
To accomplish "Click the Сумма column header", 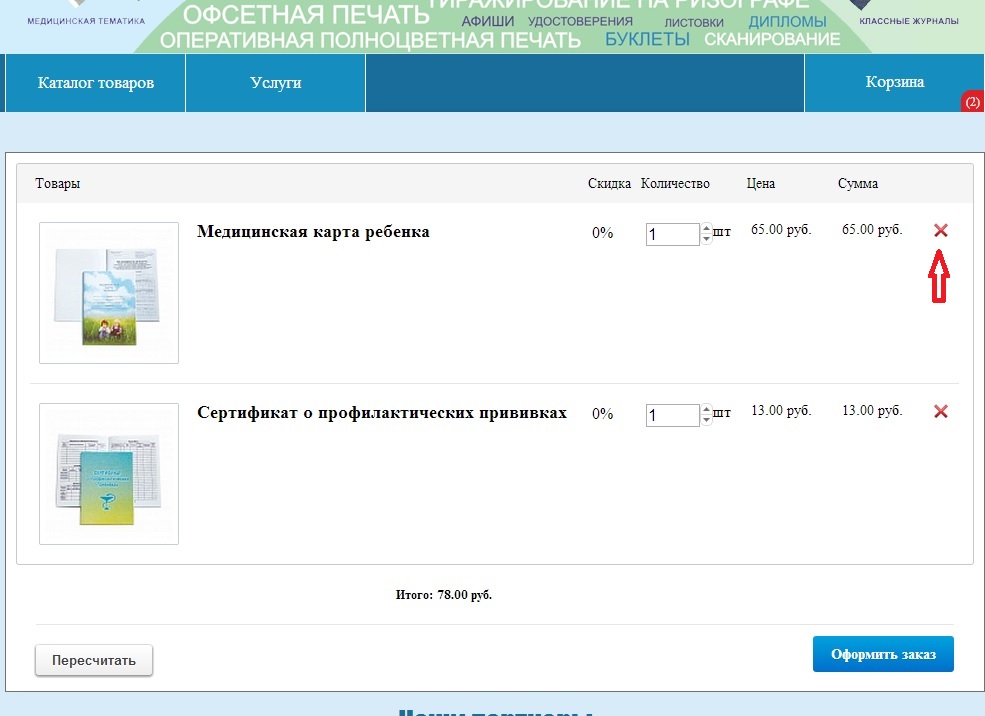I will tap(857, 183).
